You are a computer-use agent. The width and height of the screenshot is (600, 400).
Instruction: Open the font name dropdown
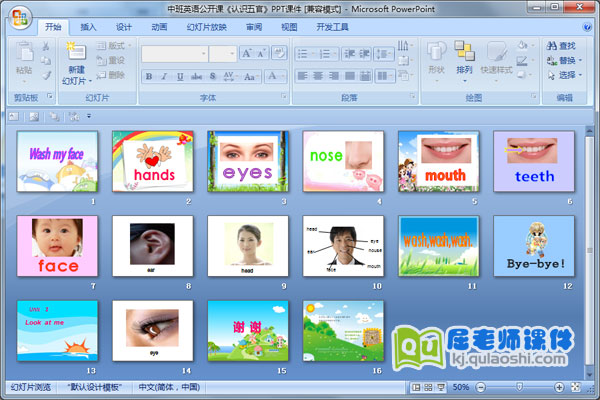[203, 53]
